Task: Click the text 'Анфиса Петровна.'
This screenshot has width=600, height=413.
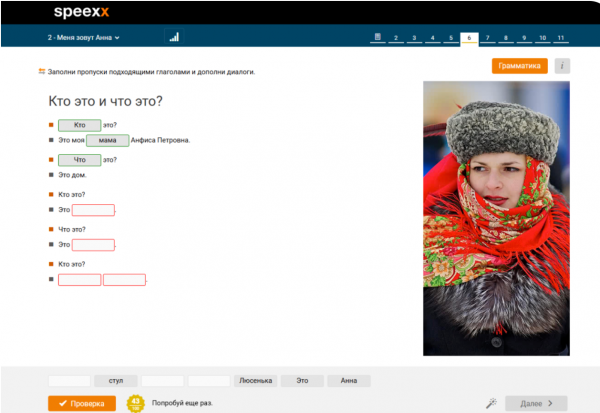Action: coord(160,140)
